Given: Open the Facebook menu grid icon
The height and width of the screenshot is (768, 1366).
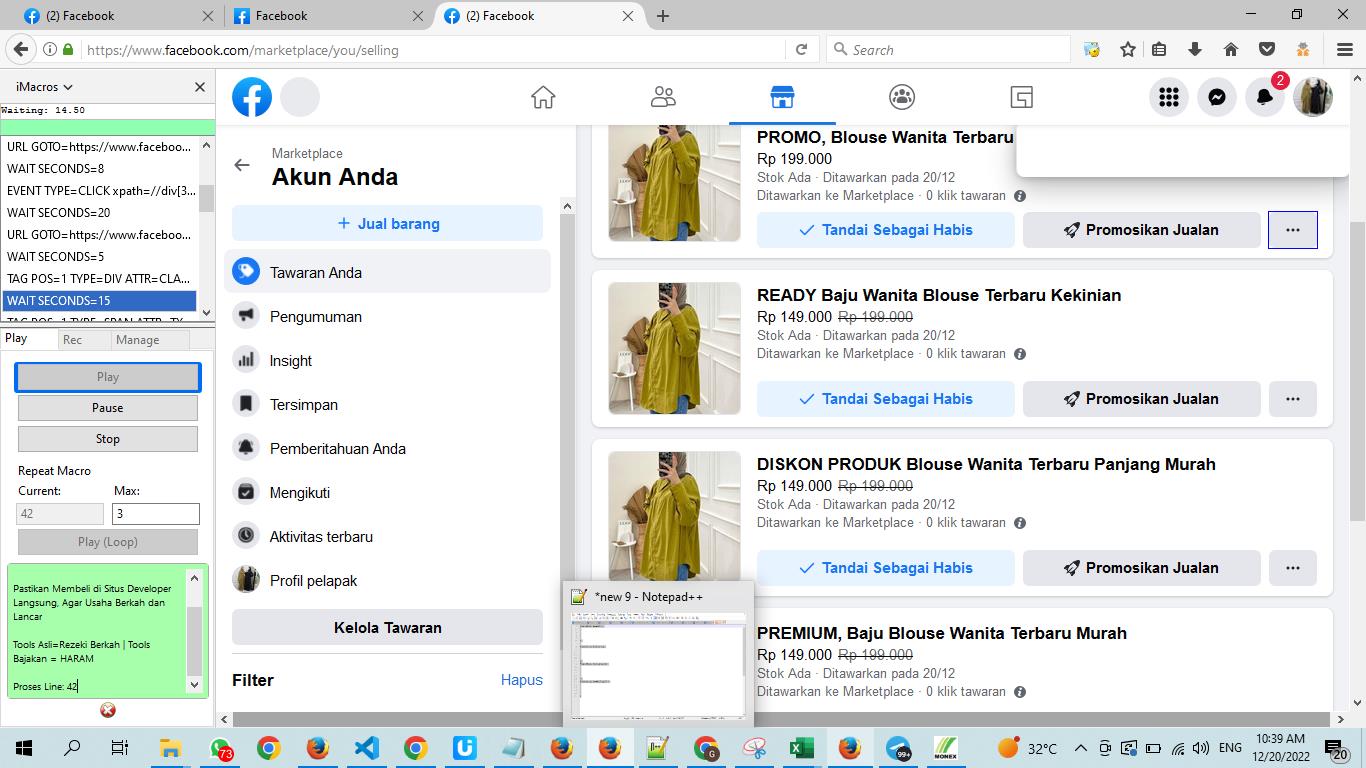Looking at the screenshot, I should click(x=1169, y=97).
